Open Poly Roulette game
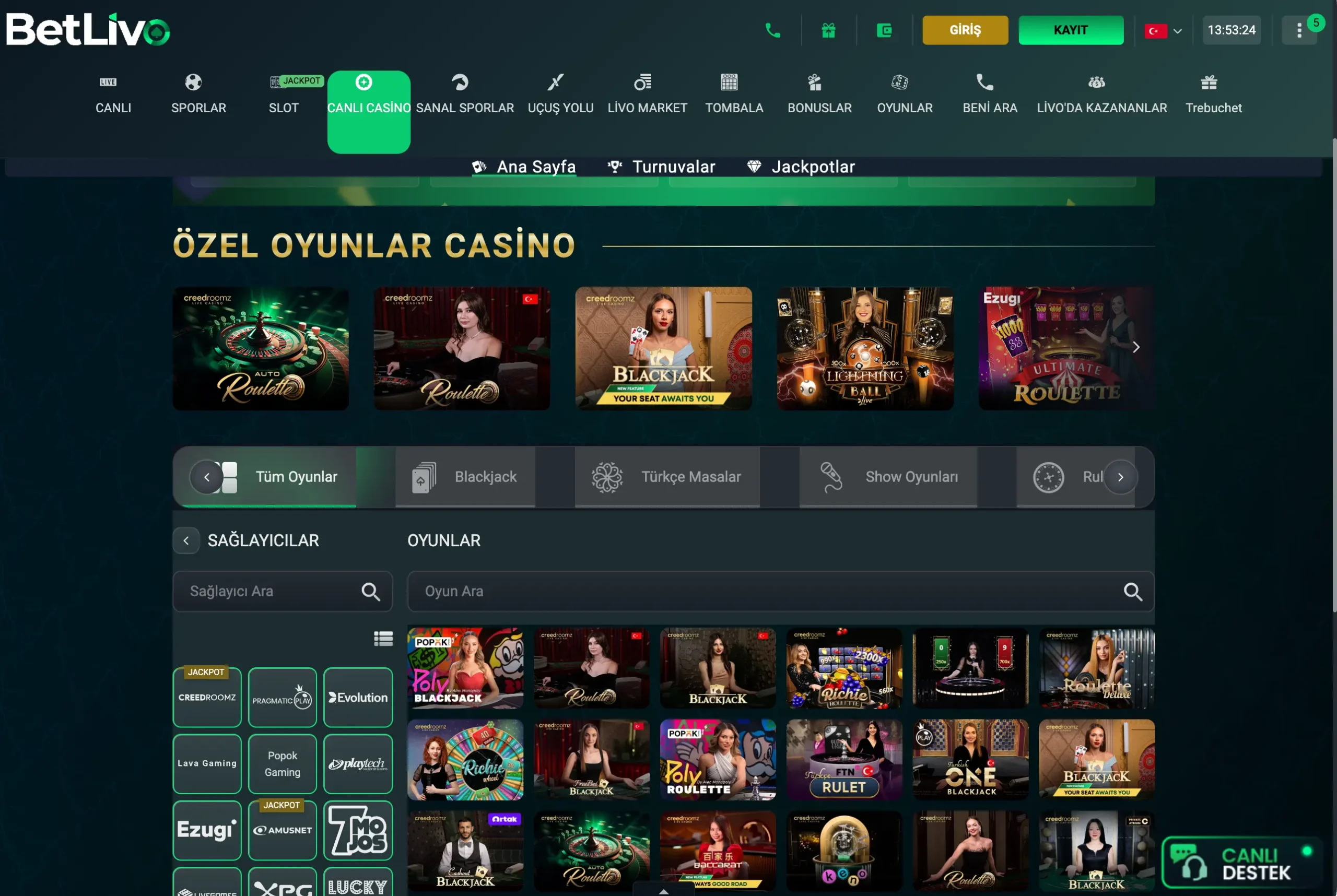Viewport: 1337px width, 896px height. click(718, 759)
